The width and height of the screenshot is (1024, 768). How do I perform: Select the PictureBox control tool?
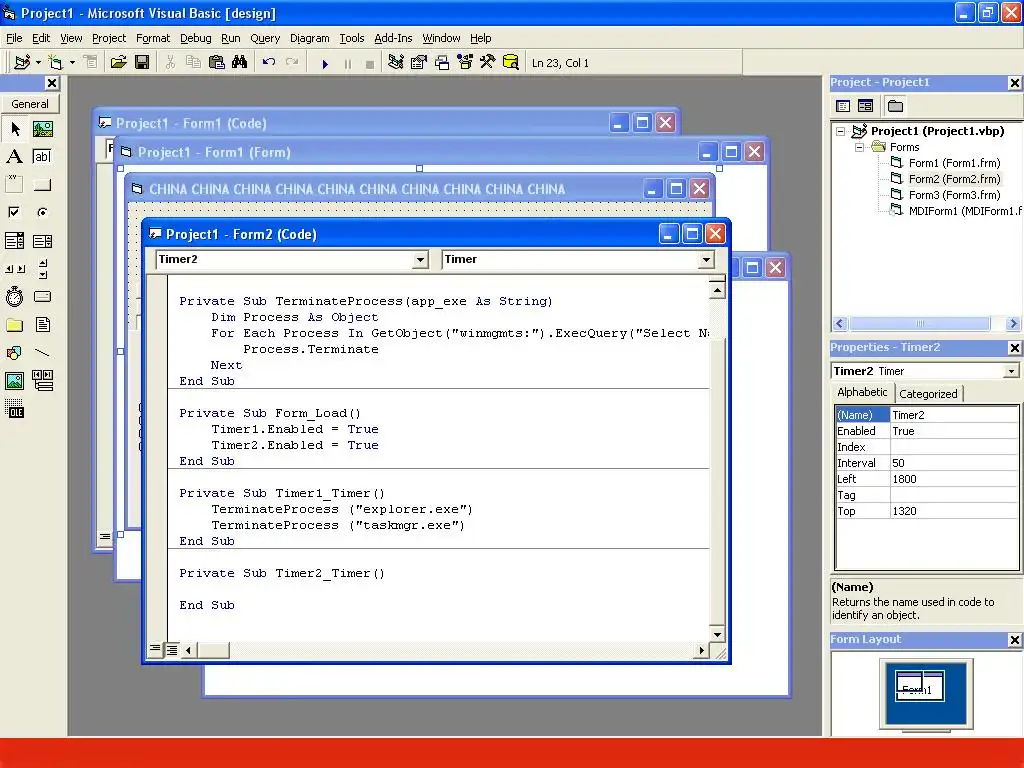[x=43, y=129]
